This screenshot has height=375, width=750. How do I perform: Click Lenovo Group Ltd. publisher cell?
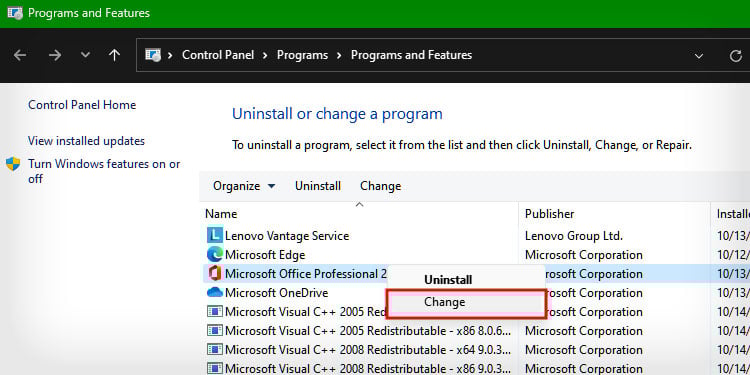pos(574,236)
